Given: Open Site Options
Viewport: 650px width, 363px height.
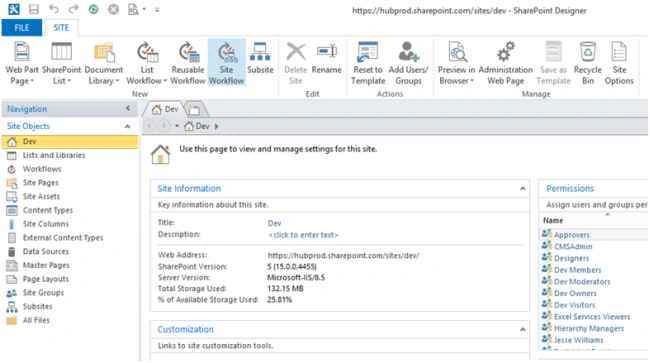Looking at the screenshot, I should pyautogui.click(x=619, y=63).
